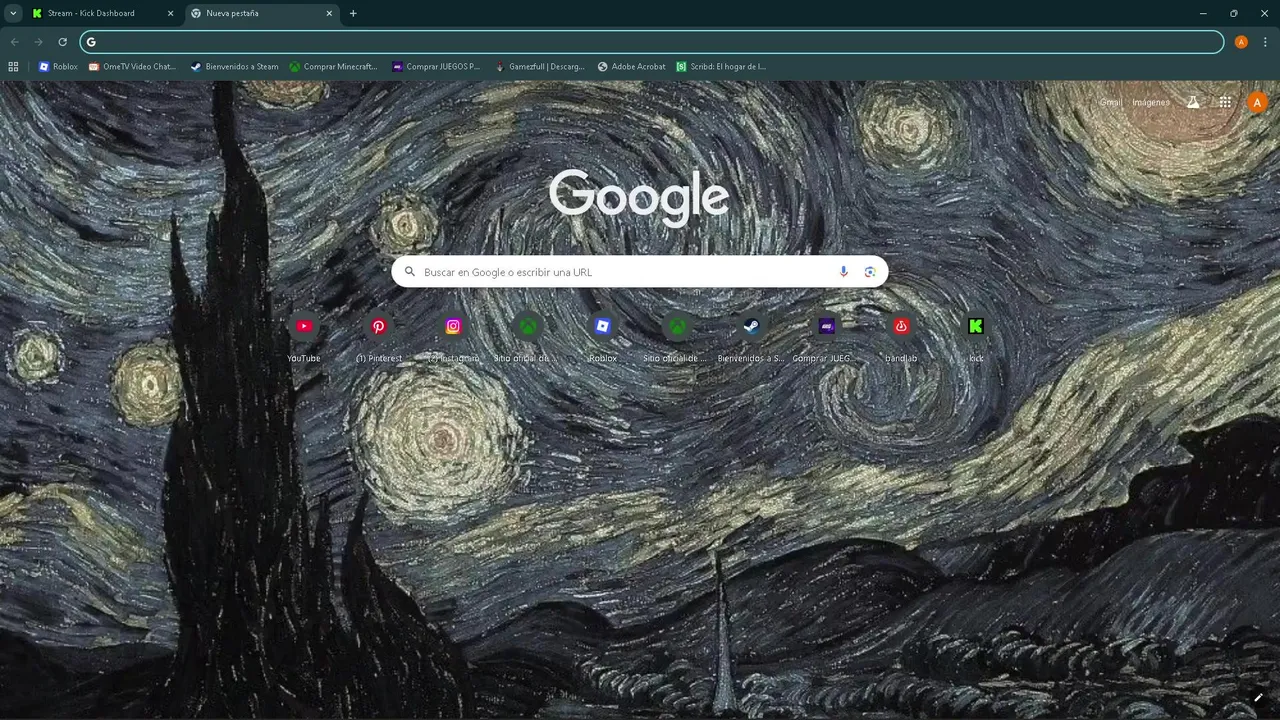Expand the tab search dropdown arrow

click(13, 13)
